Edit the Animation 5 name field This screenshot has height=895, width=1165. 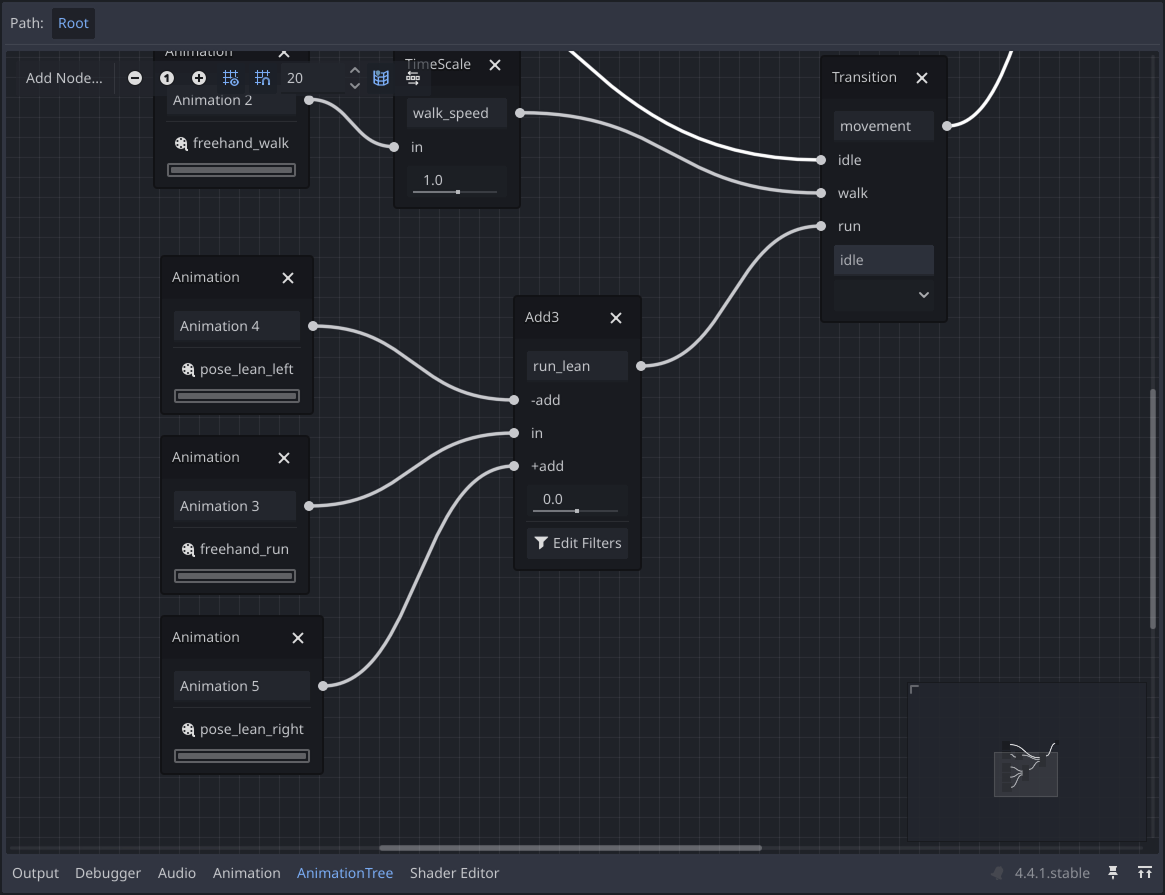point(241,686)
